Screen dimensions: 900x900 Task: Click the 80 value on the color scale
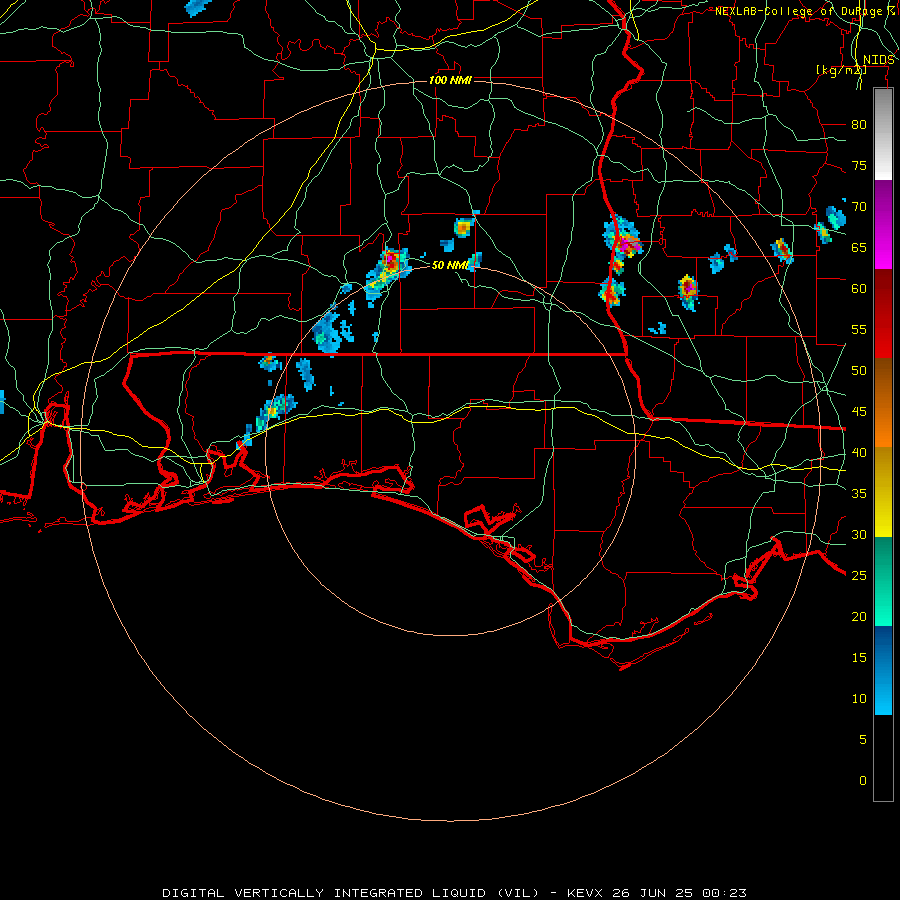point(859,125)
